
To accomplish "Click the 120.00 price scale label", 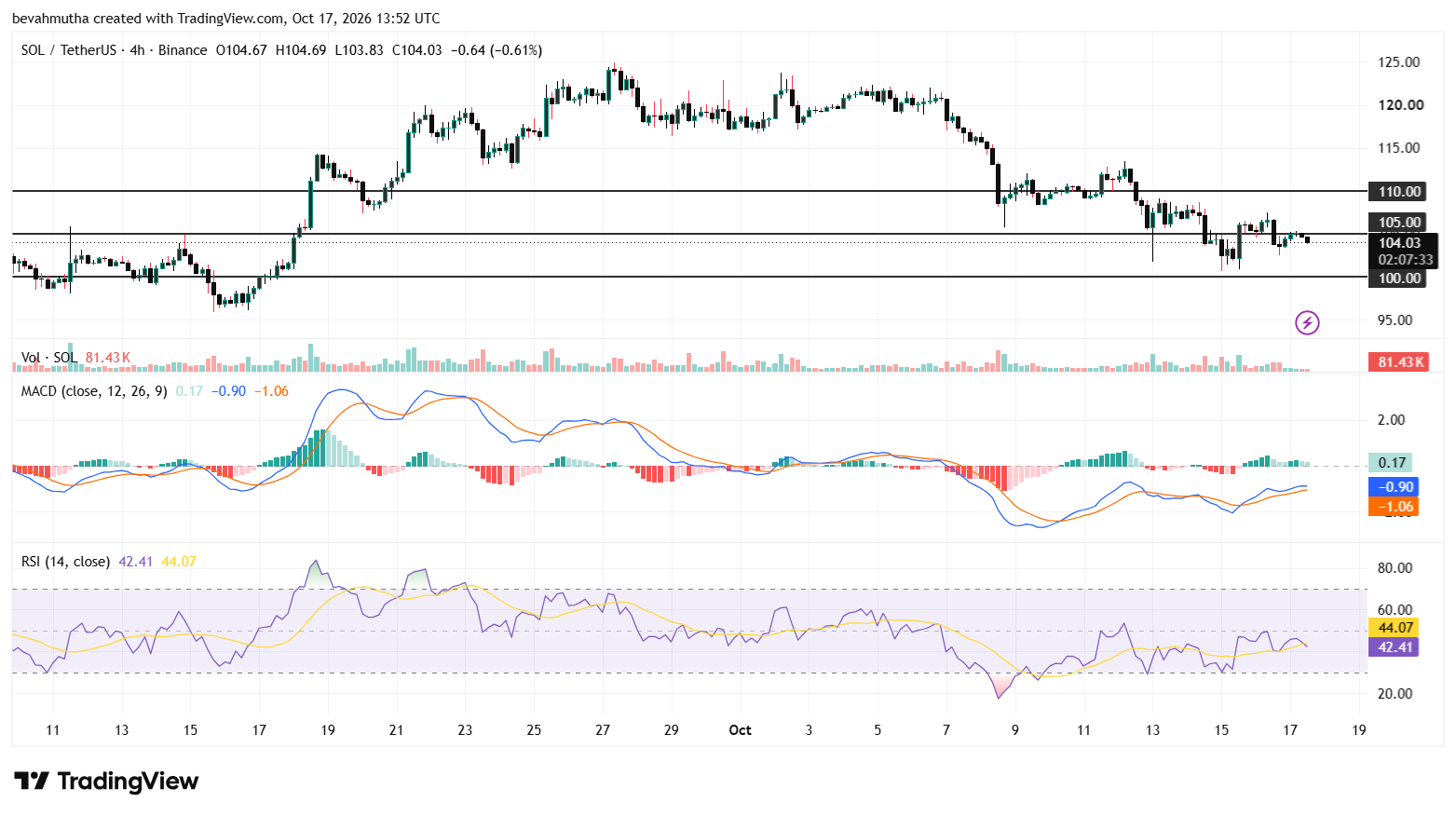I will pyautogui.click(x=1401, y=105).
